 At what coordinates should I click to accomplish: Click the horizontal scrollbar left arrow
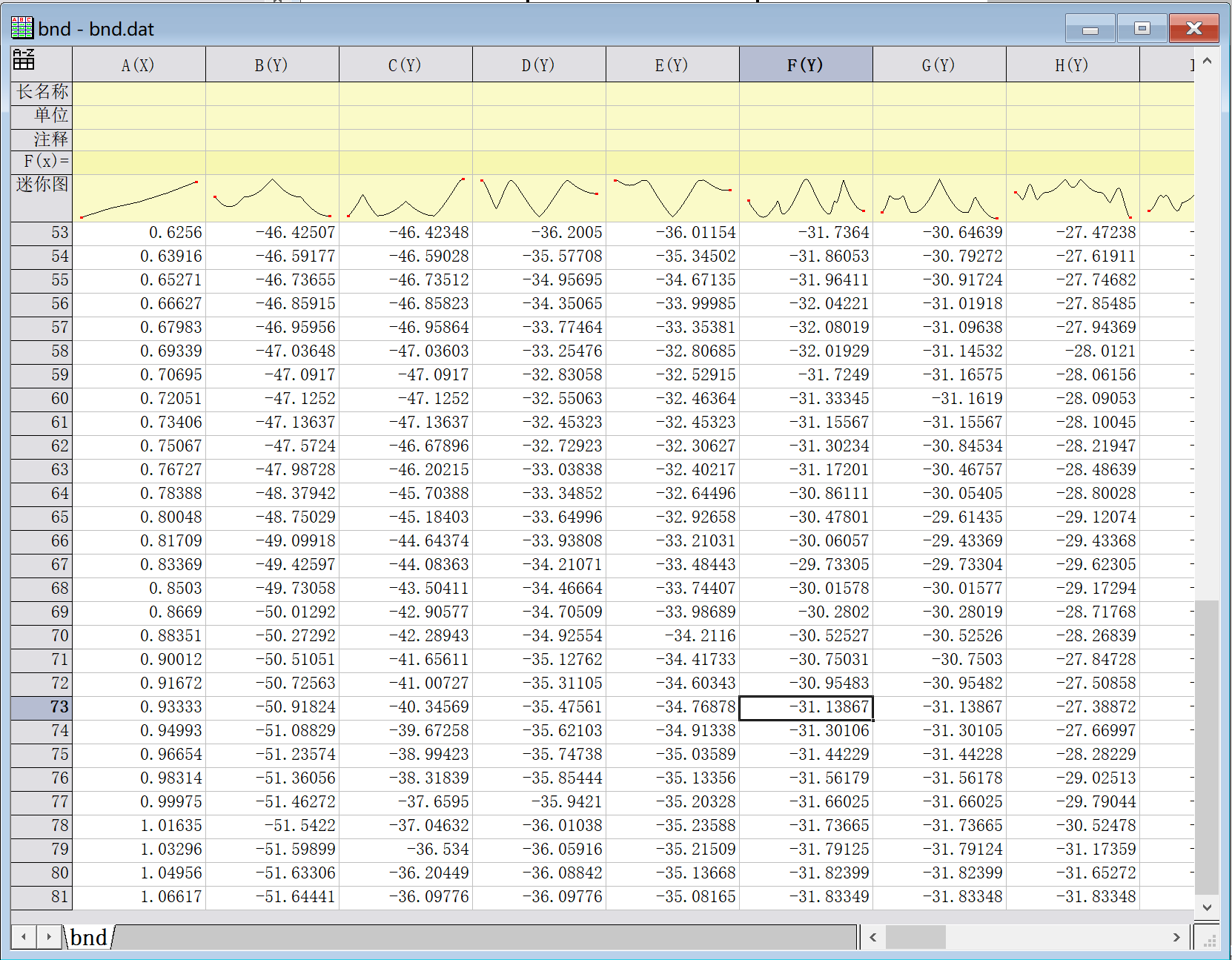[873, 937]
